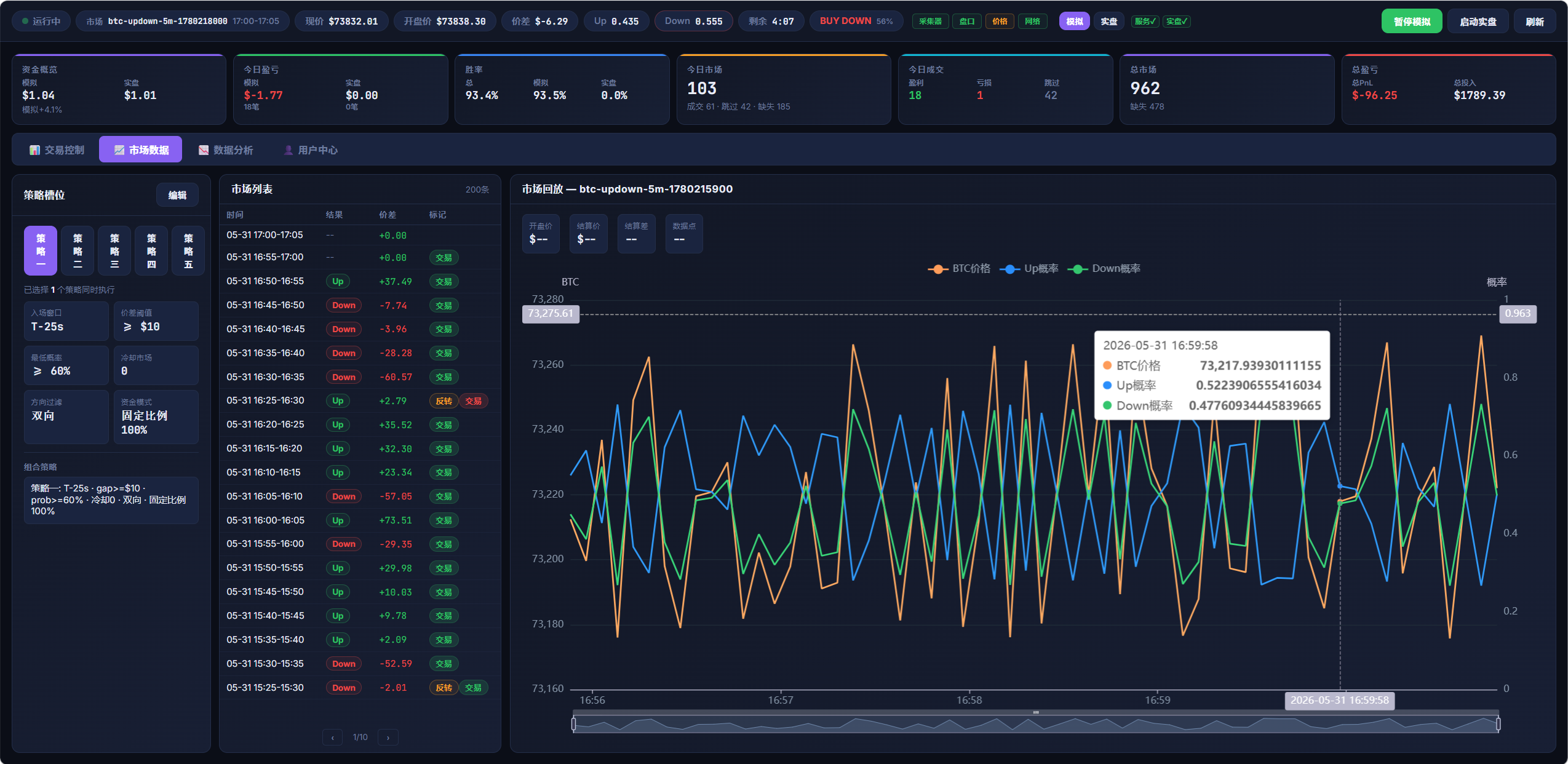Select market row 05-31 15:40-15:45

point(360,616)
